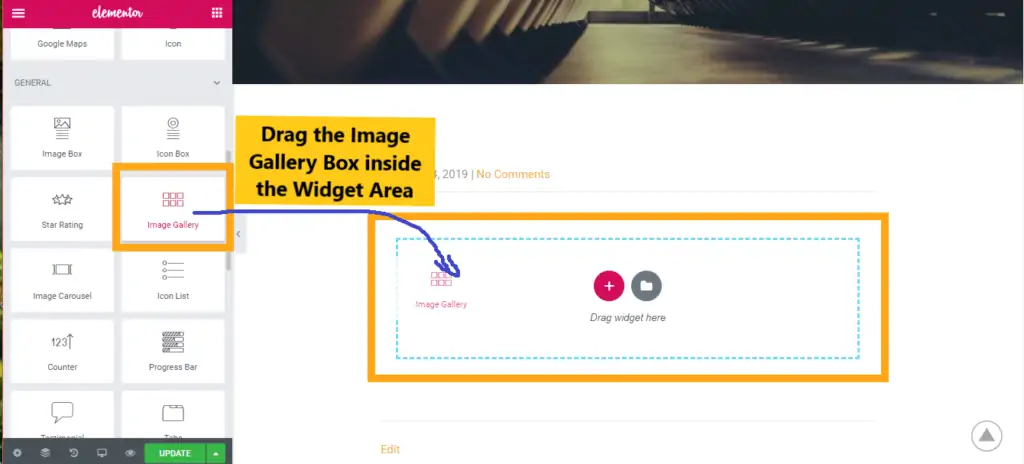Open the widgets grid icon in header
Viewport: 1024px width, 464px height.
coord(217,13)
